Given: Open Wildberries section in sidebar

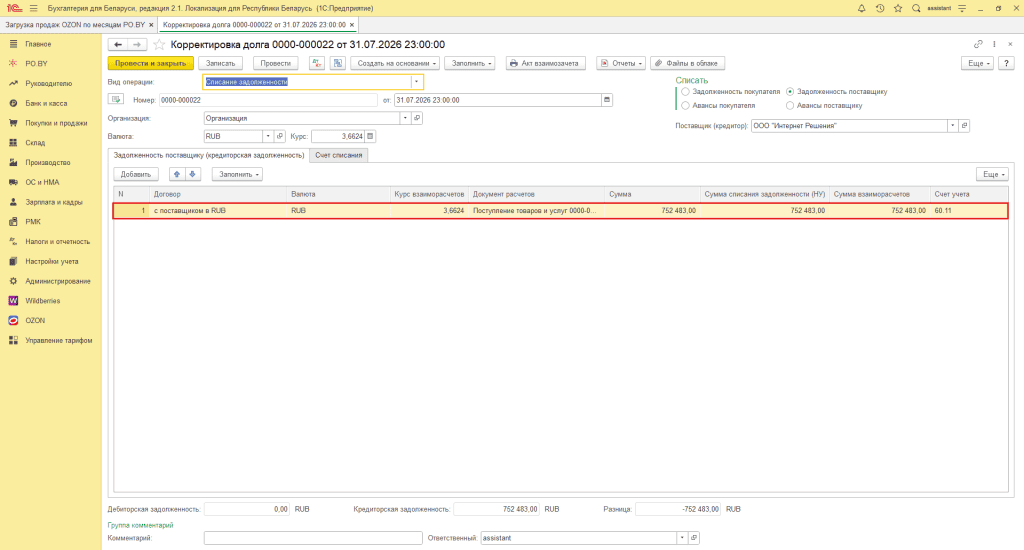Looking at the screenshot, I should click(x=42, y=301).
